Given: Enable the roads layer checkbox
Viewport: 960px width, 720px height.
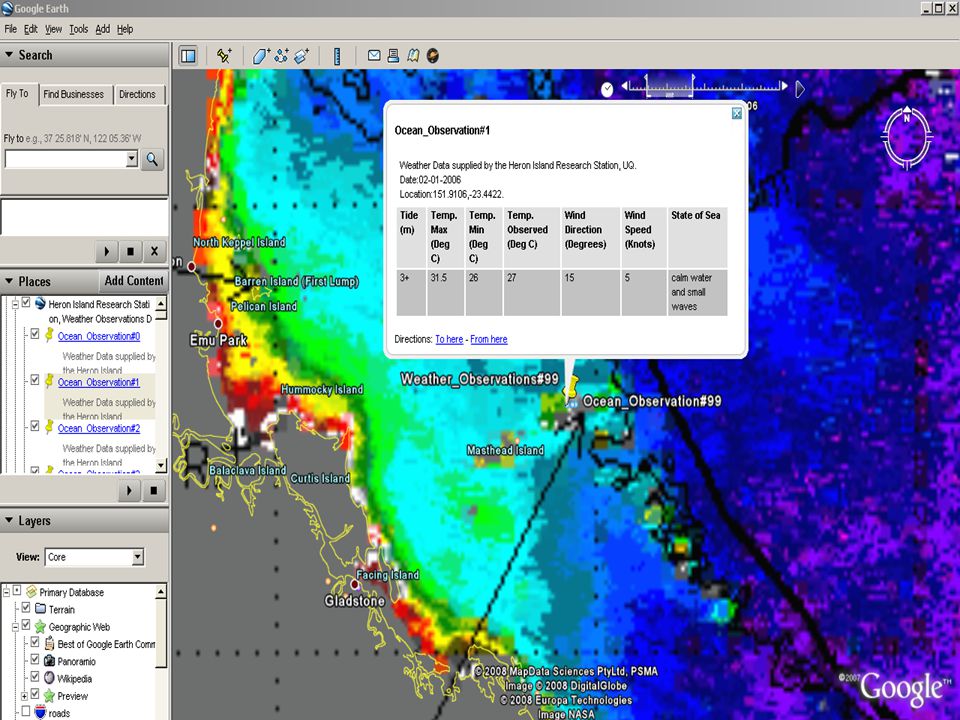Looking at the screenshot, I should click(x=26, y=711).
